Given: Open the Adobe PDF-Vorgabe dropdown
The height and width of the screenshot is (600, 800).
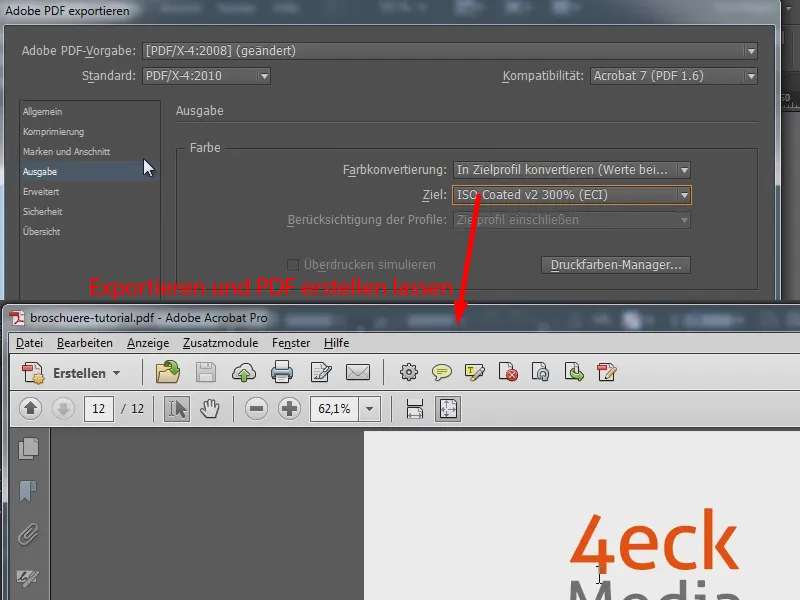Looking at the screenshot, I should pyautogui.click(x=449, y=51).
